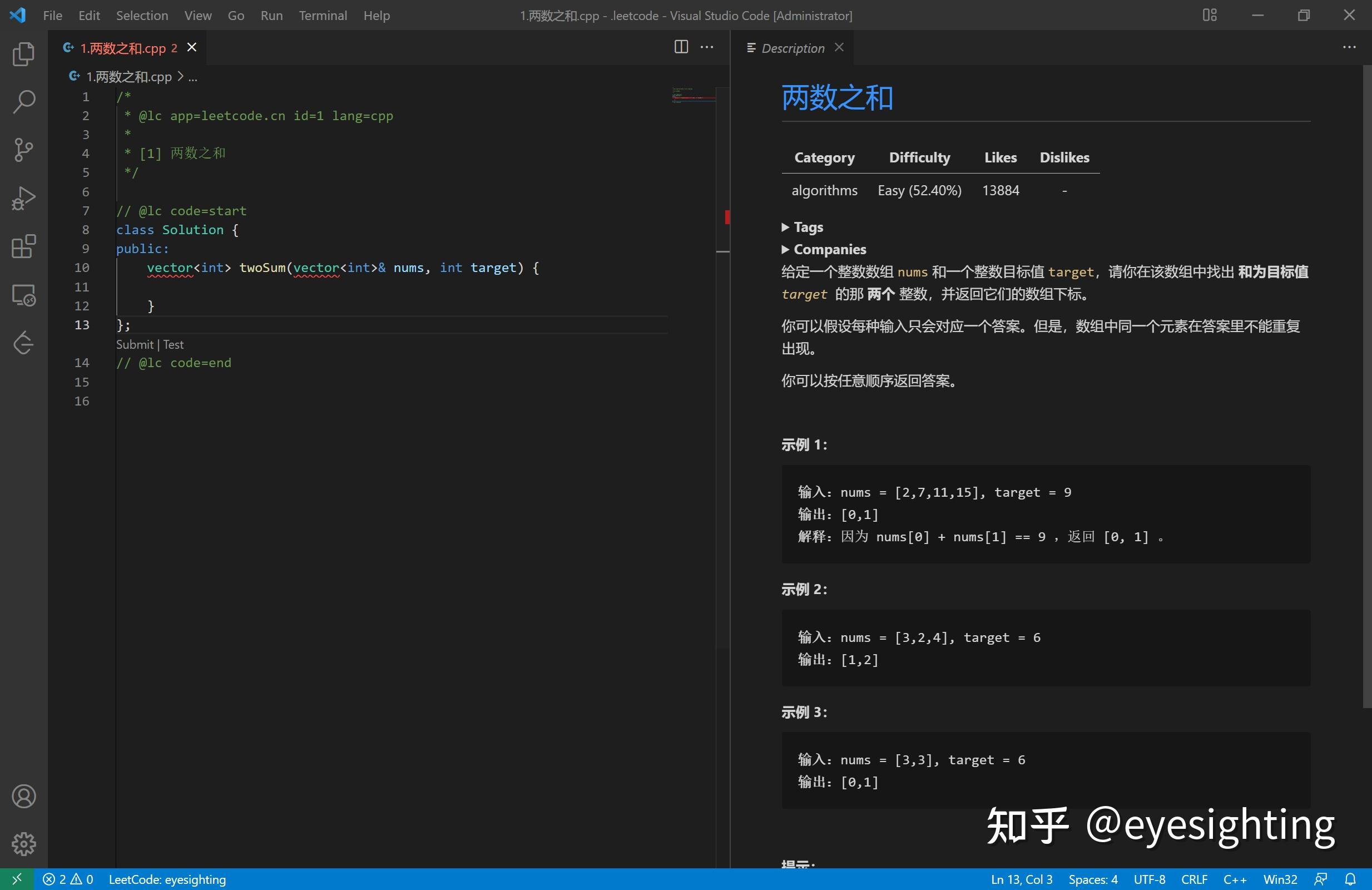This screenshot has width=1372, height=890.
Task: Open the Extensions marketplace
Action: pos(23,247)
